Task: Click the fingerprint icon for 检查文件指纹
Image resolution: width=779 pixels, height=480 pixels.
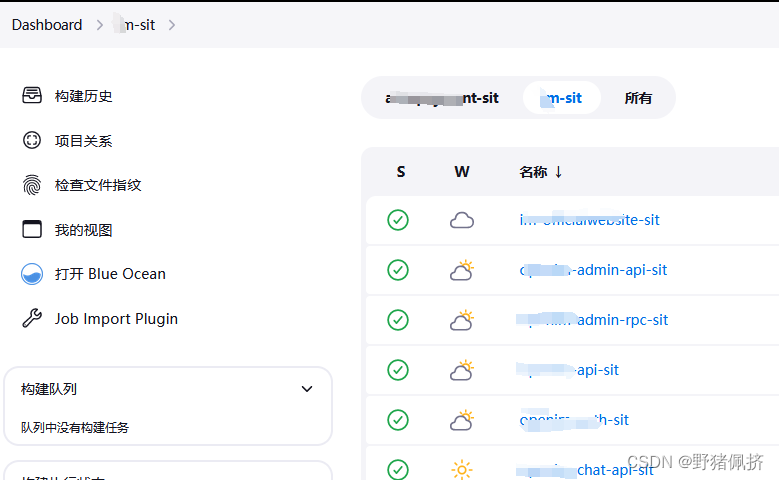Action: tap(32, 185)
